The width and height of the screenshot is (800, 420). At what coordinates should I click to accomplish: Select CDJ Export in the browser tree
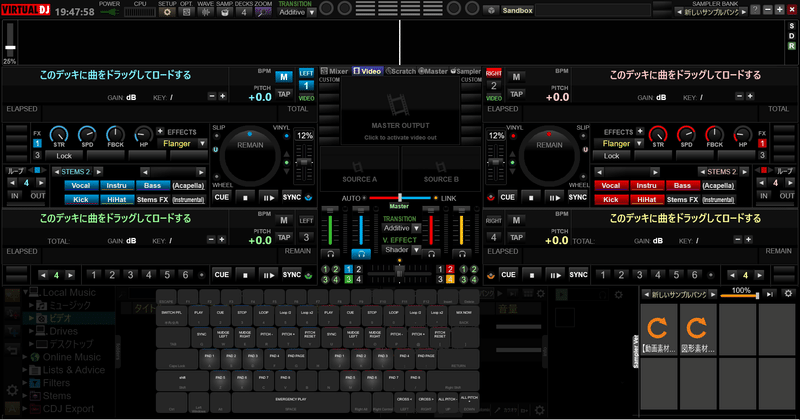click(x=68, y=409)
